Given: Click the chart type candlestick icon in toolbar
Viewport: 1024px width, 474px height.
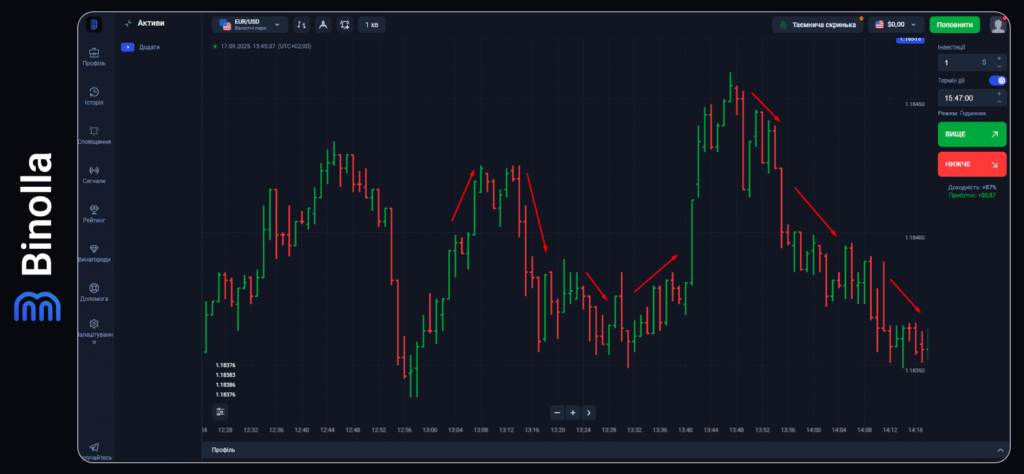Looking at the screenshot, I should pos(302,24).
